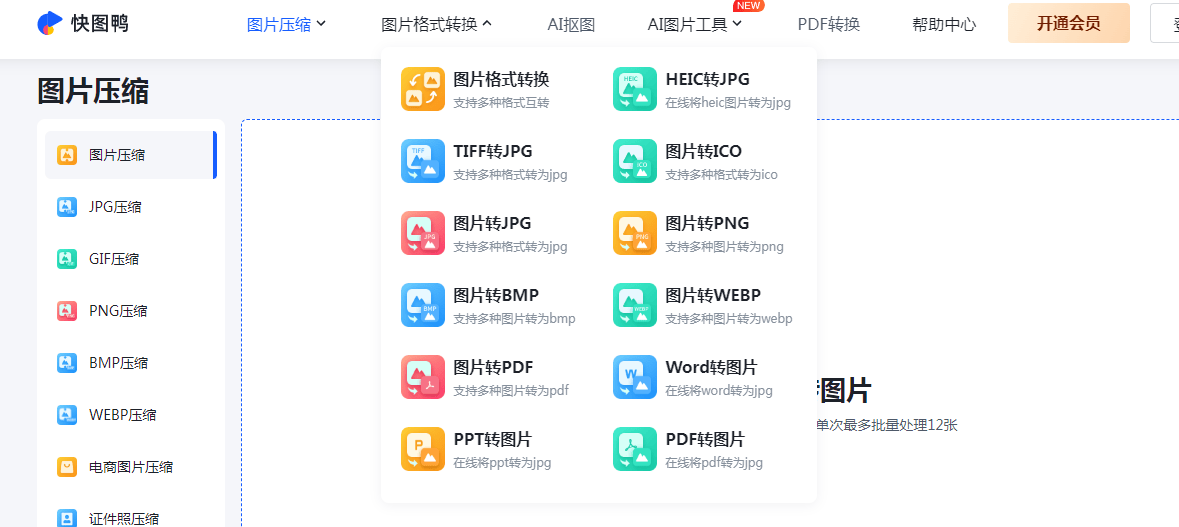This screenshot has height=527, width=1179.
Task: Select the 电商图片压缩 sidebar label
Action: [131, 467]
